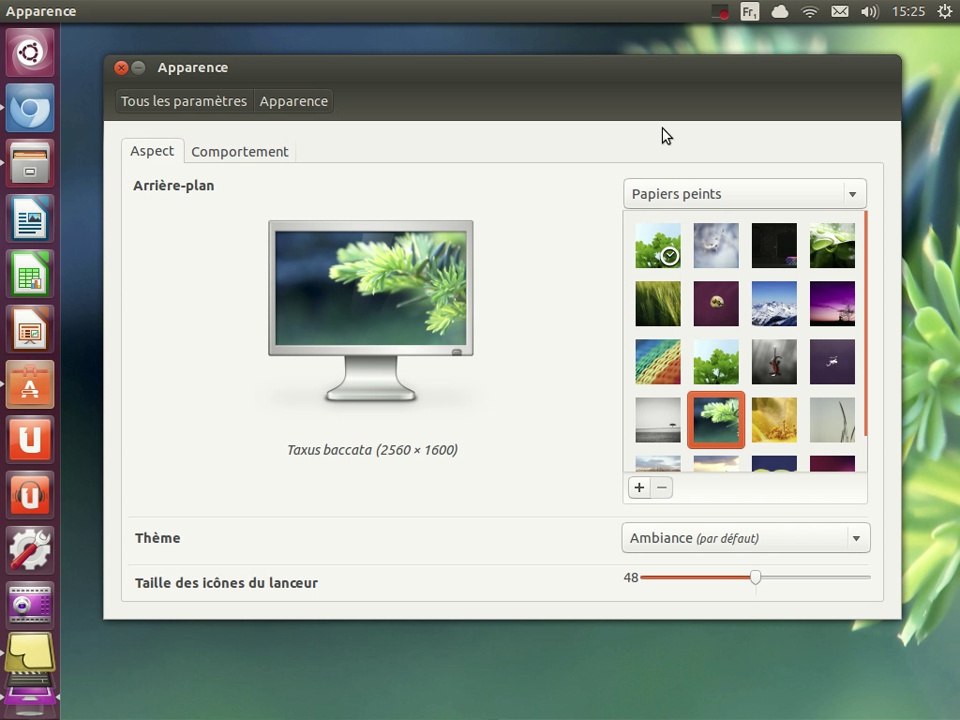960x720 pixels.
Task: Open the session power gear menu
Action: (945, 12)
